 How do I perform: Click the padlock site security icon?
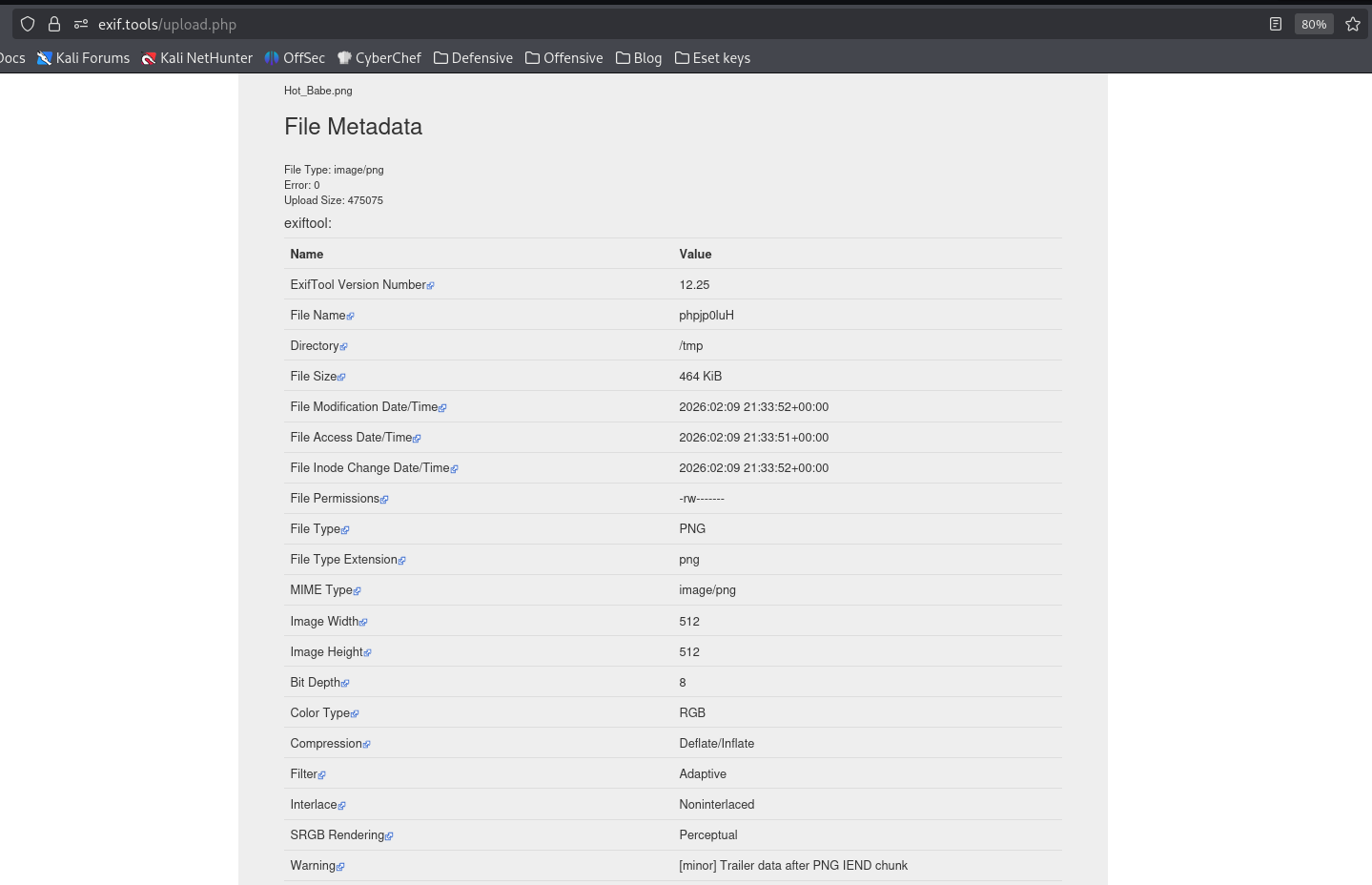point(54,24)
